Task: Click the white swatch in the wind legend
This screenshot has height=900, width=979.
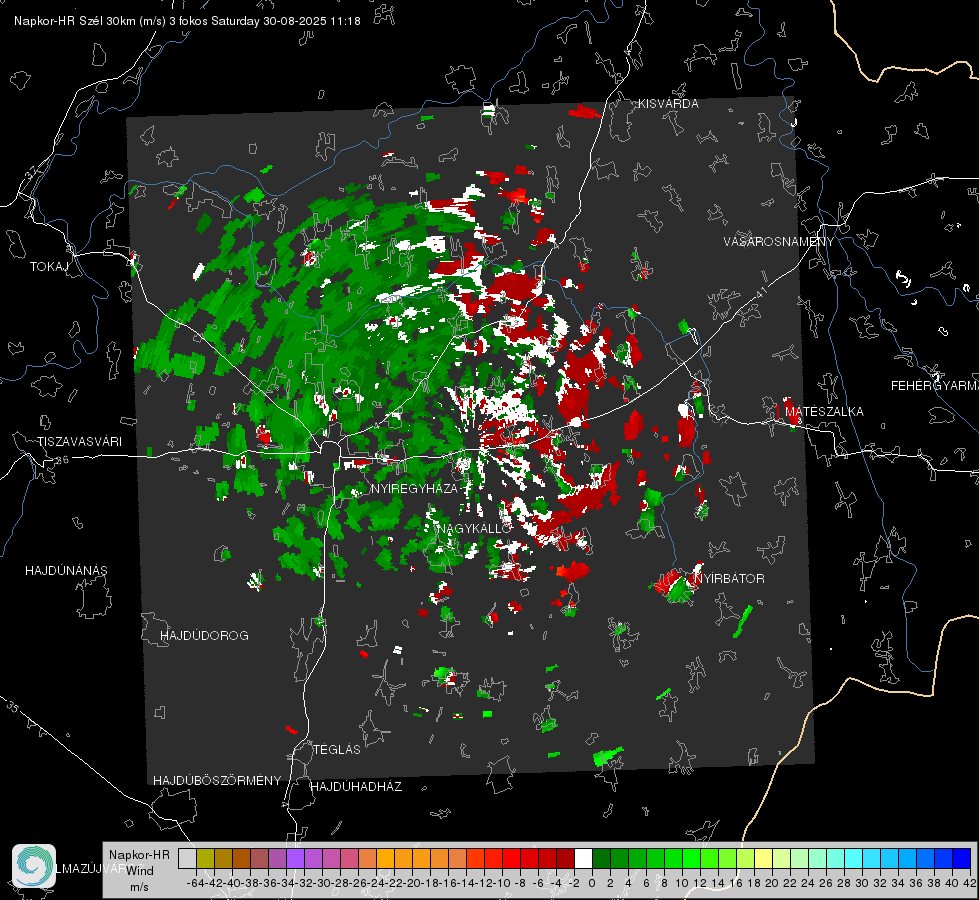Action: [x=583, y=858]
